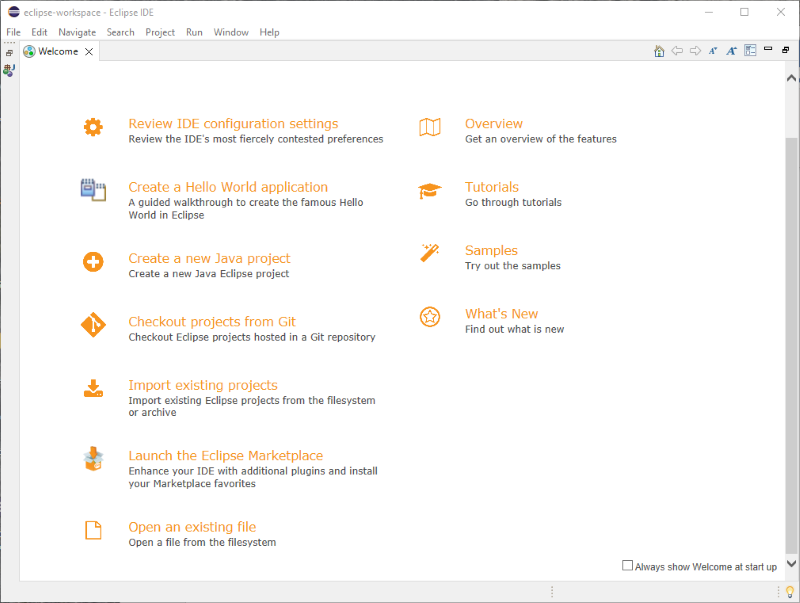Open the Help menu
The height and width of the screenshot is (603, 800).
click(269, 32)
